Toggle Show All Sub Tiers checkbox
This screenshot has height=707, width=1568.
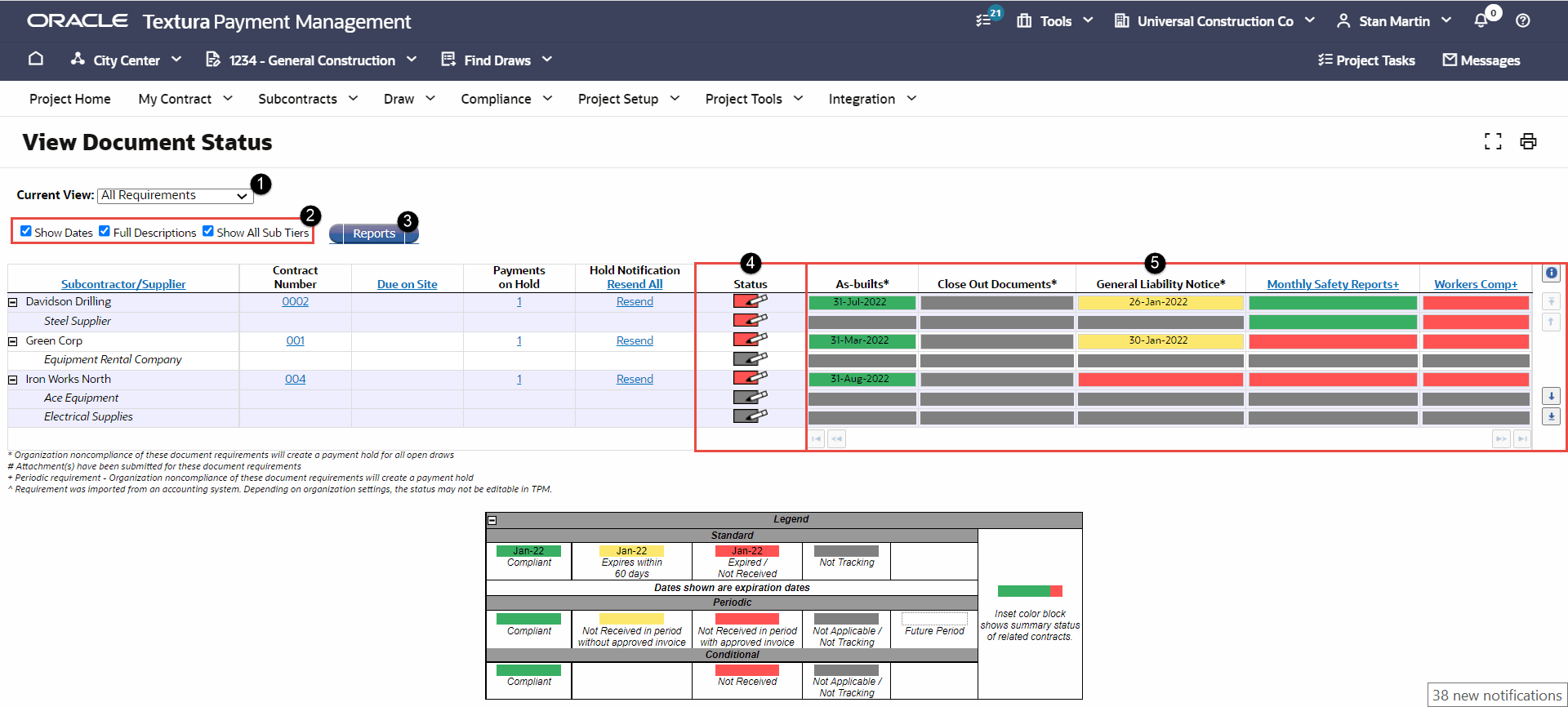pyautogui.click(x=208, y=231)
